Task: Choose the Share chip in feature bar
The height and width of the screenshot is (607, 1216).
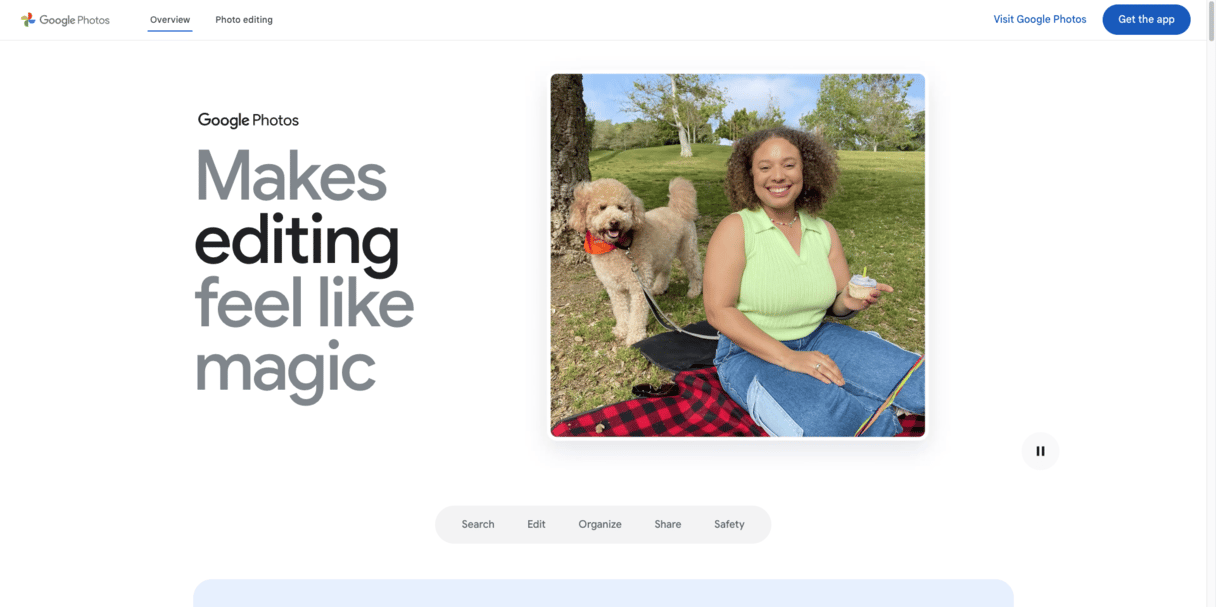Action: coord(668,524)
